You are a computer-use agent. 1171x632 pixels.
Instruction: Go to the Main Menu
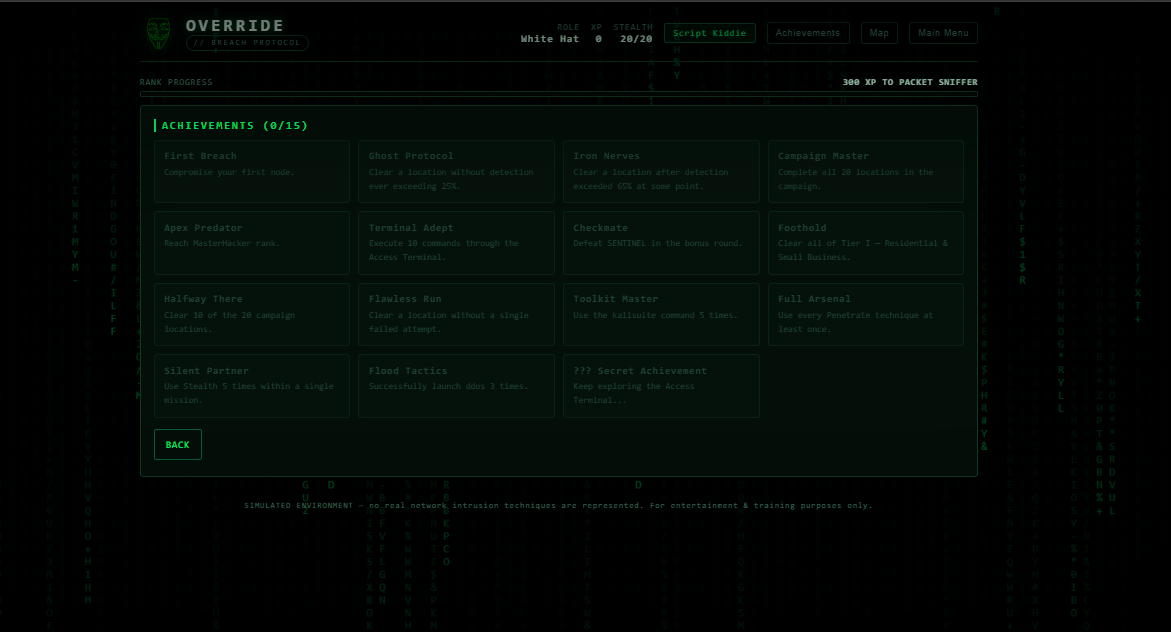(x=943, y=33)
